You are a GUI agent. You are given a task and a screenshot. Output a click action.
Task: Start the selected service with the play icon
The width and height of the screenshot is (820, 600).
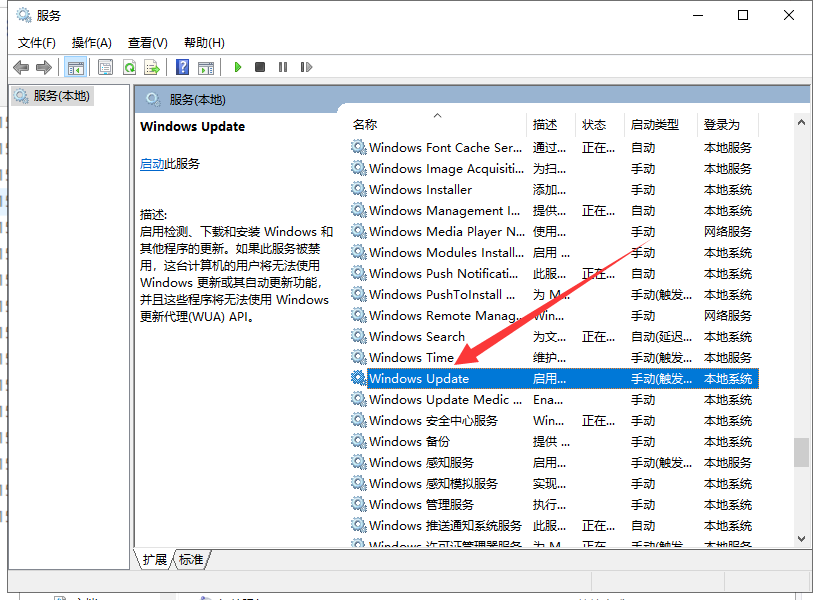(237, 66)
